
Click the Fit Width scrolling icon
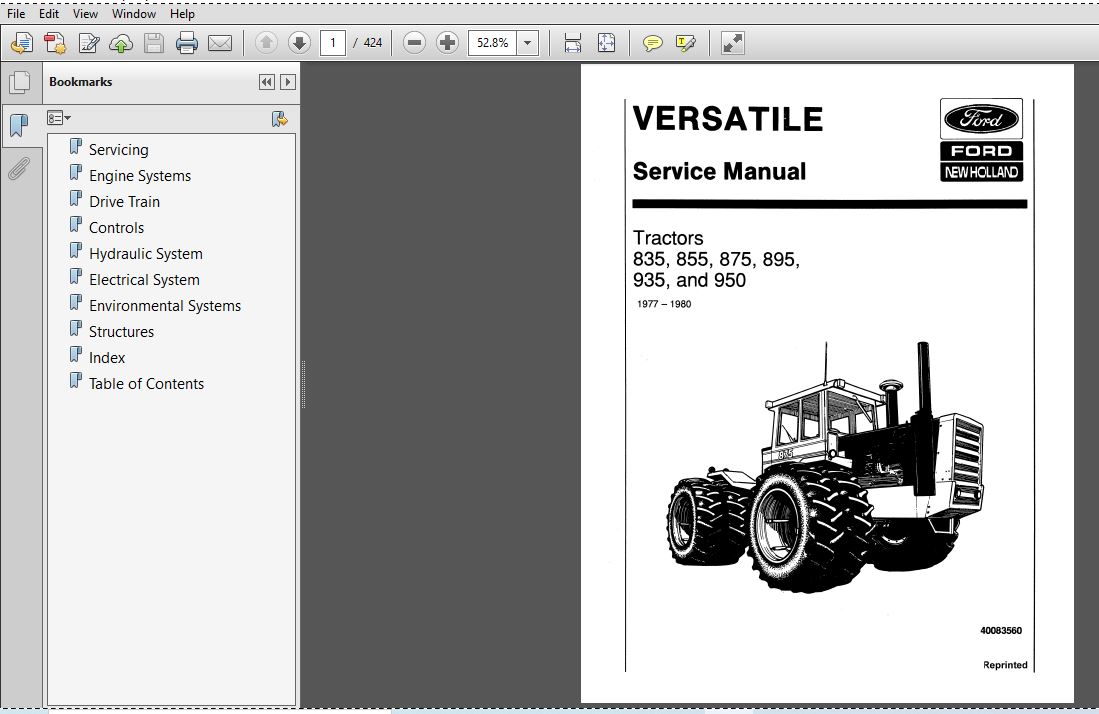point(573,43)
